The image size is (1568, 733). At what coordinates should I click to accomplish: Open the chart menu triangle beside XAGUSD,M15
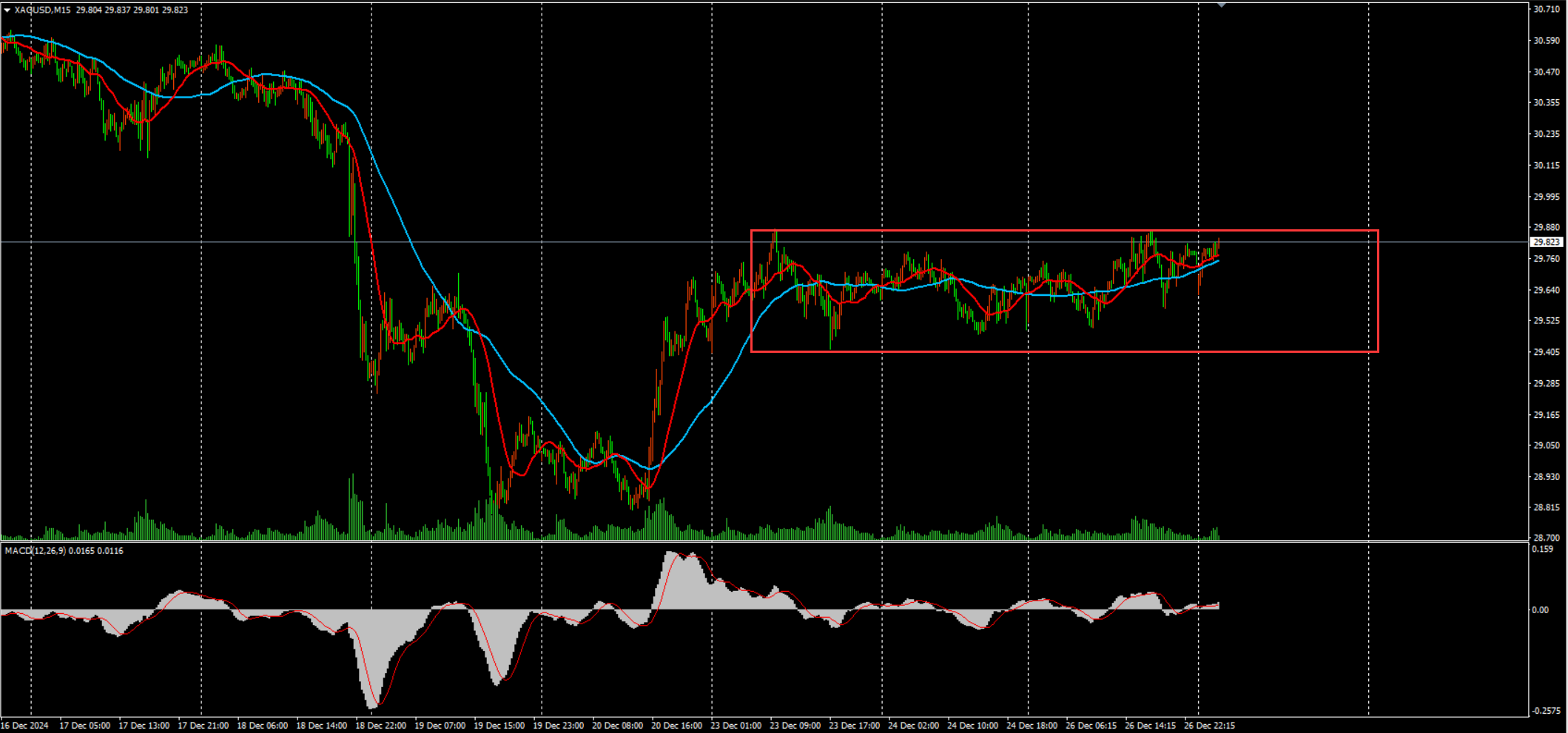pos(7,10)
